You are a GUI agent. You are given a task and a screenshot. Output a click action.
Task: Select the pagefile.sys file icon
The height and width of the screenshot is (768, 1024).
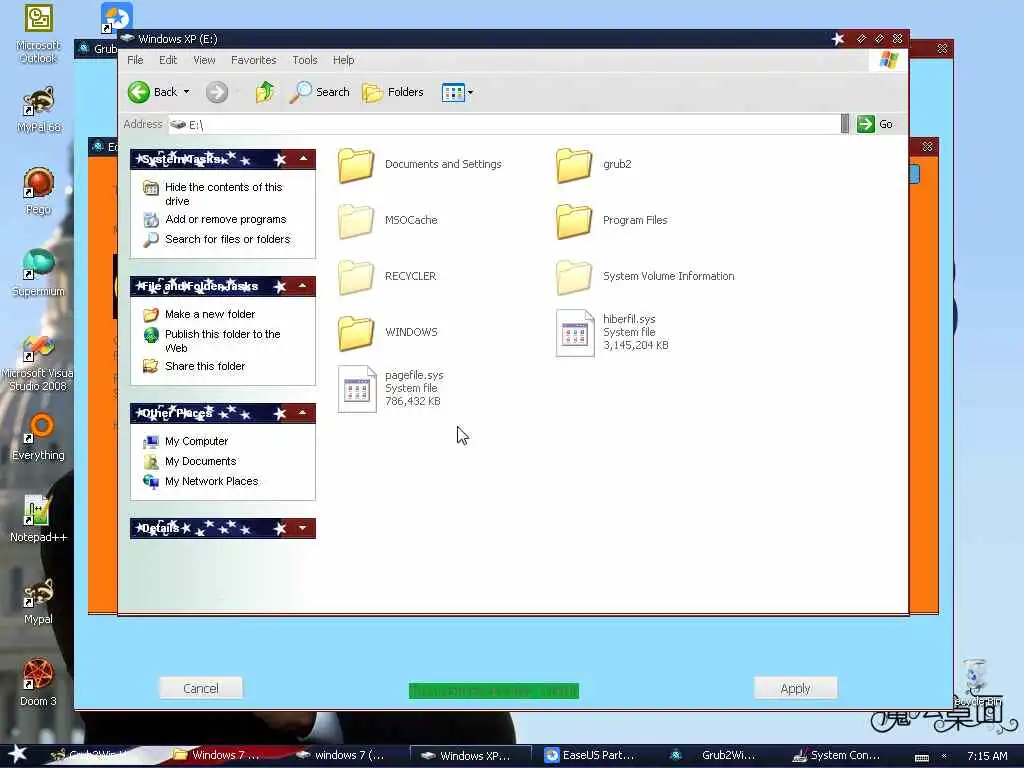point(357,389)
